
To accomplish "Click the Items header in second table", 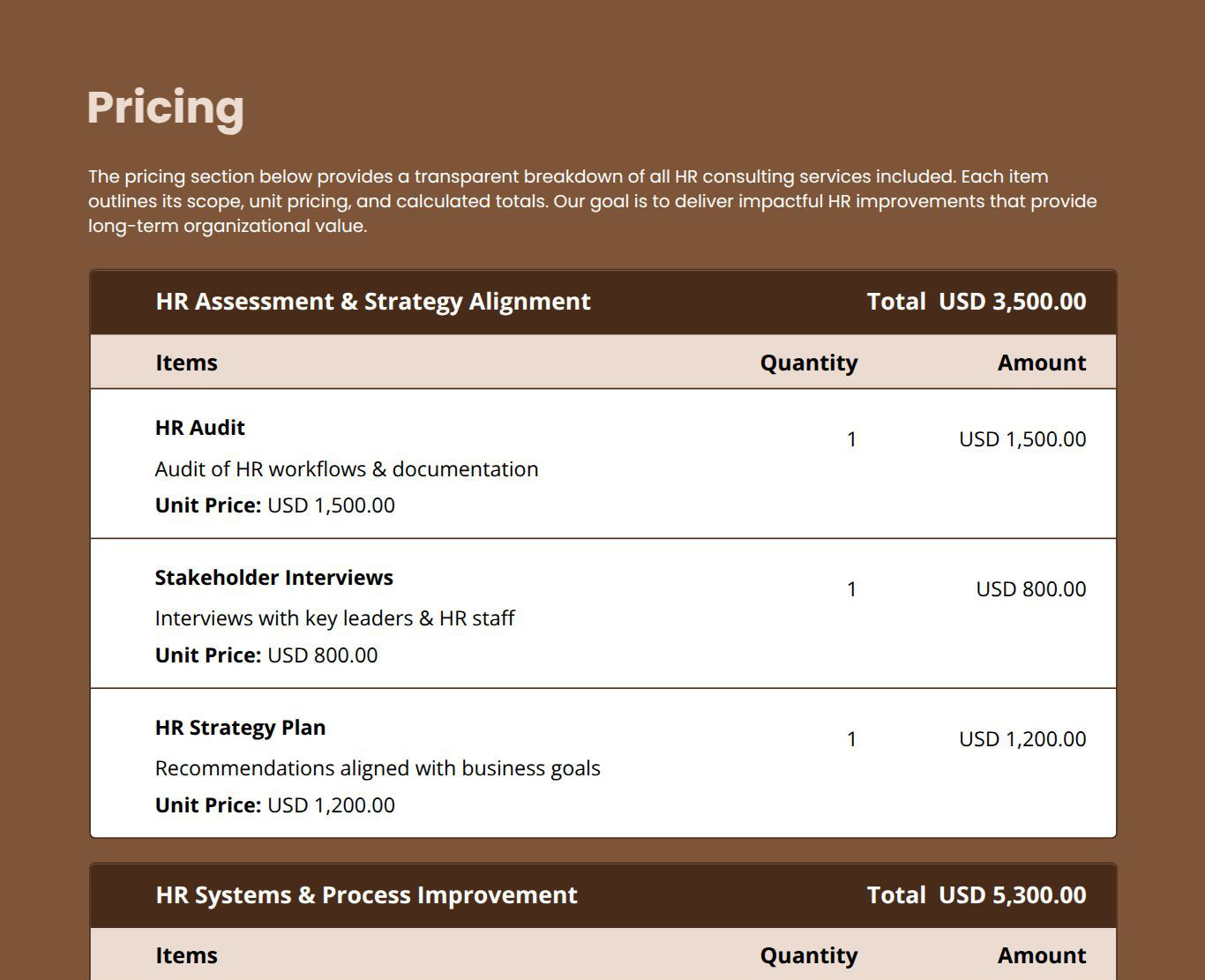I will pyautogui.click(x=185, y=955).
